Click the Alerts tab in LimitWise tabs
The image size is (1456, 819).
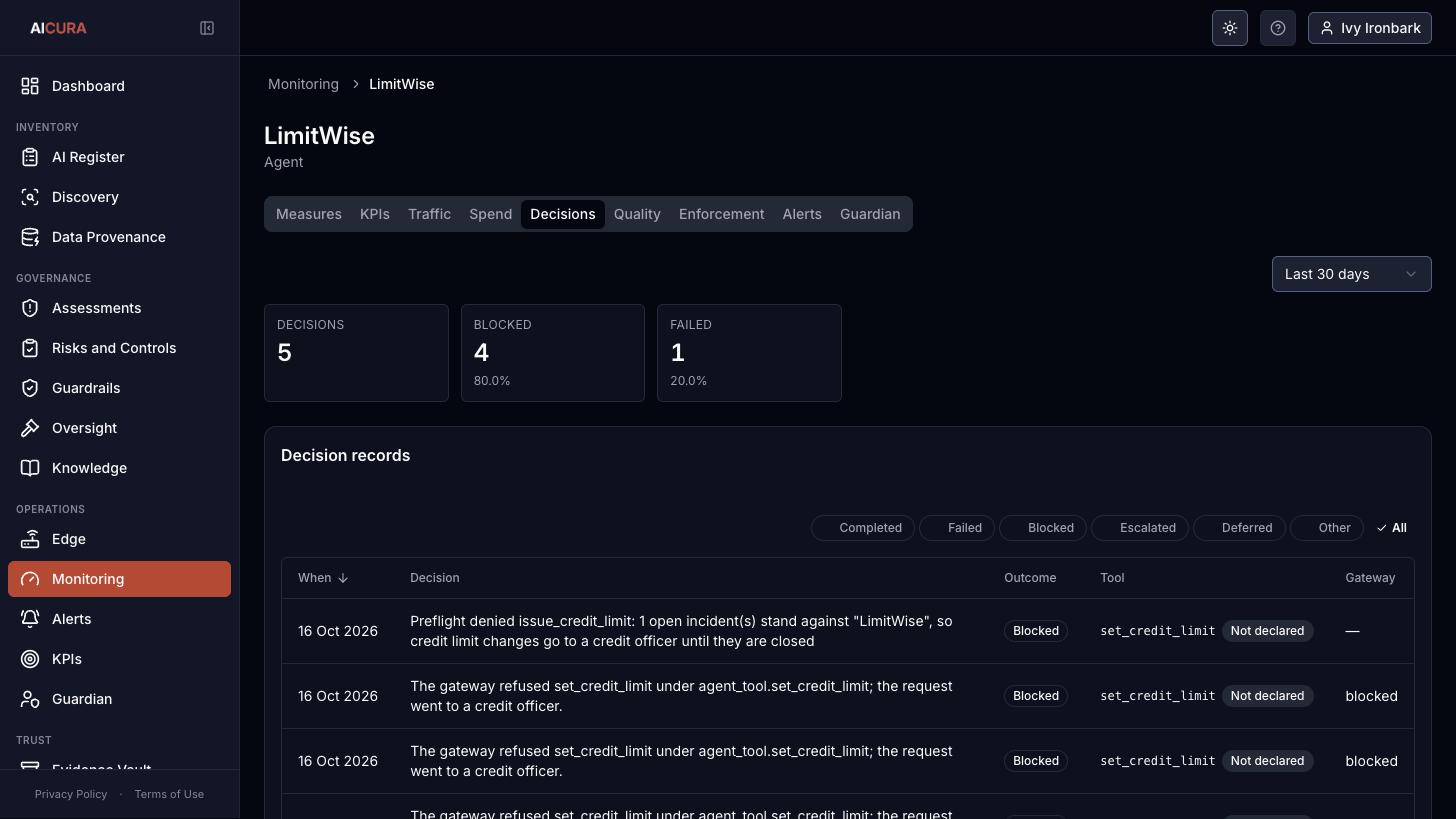point(802,214)
